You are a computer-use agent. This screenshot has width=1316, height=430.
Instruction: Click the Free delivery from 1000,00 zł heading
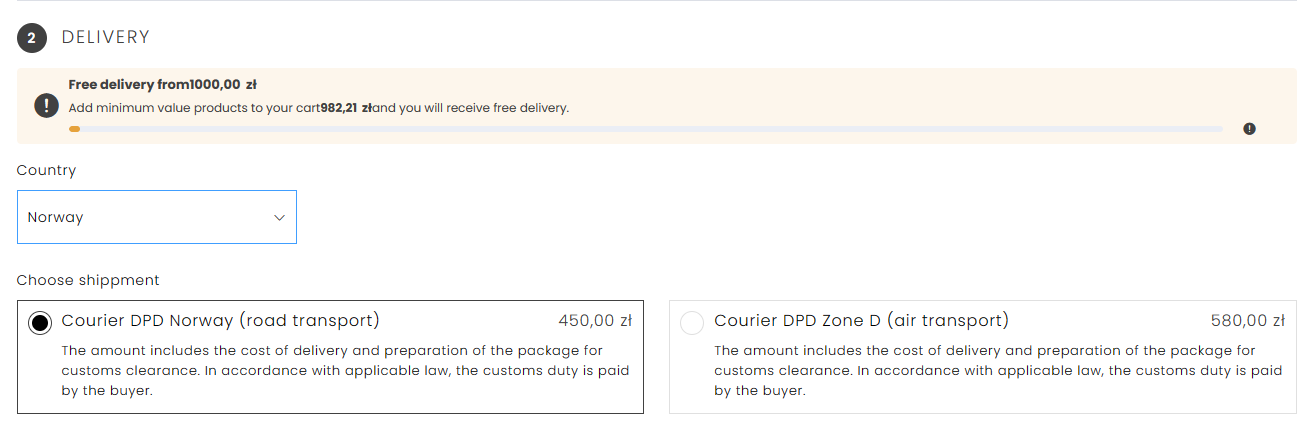click(x=162, y=85)
